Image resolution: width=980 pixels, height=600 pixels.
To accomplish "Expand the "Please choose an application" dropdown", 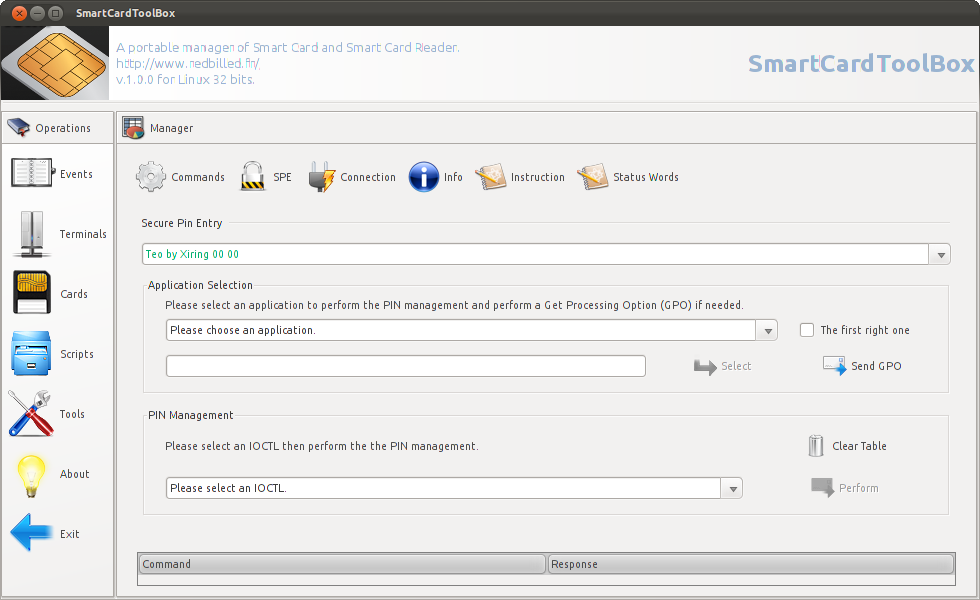I will 767,330.
